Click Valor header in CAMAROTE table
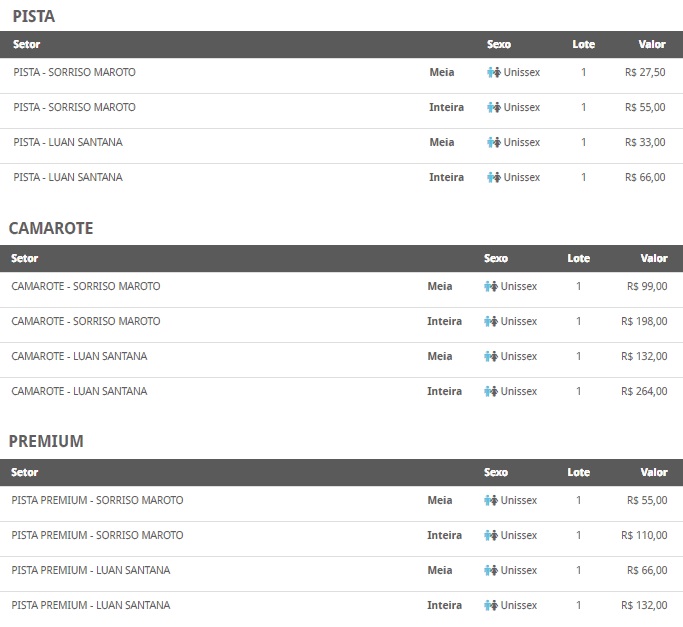Viewport: 683px width, 627px height. 654,258
